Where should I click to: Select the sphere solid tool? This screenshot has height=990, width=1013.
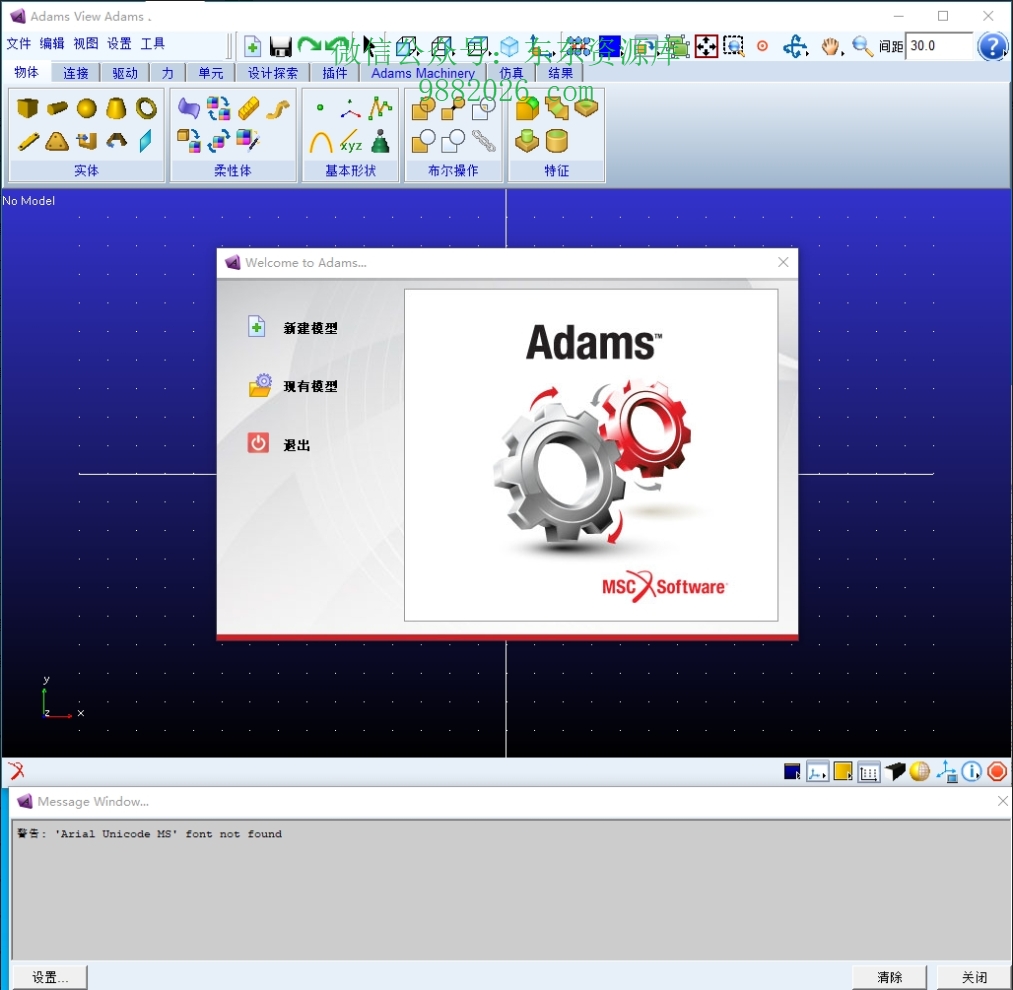coord(87,108)
